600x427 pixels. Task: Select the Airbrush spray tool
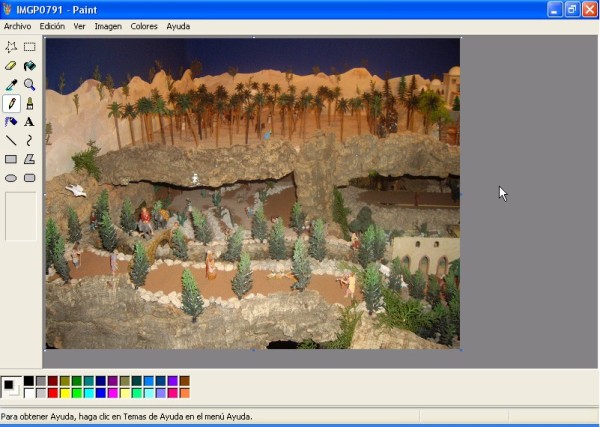coord(11,122)
